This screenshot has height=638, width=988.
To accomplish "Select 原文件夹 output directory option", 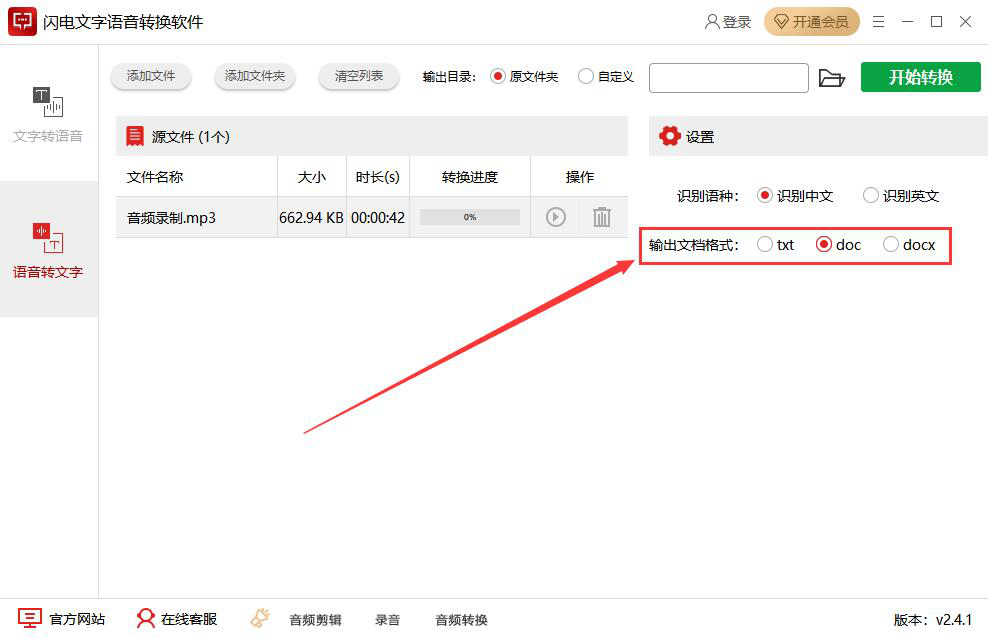I will (524, 77).
